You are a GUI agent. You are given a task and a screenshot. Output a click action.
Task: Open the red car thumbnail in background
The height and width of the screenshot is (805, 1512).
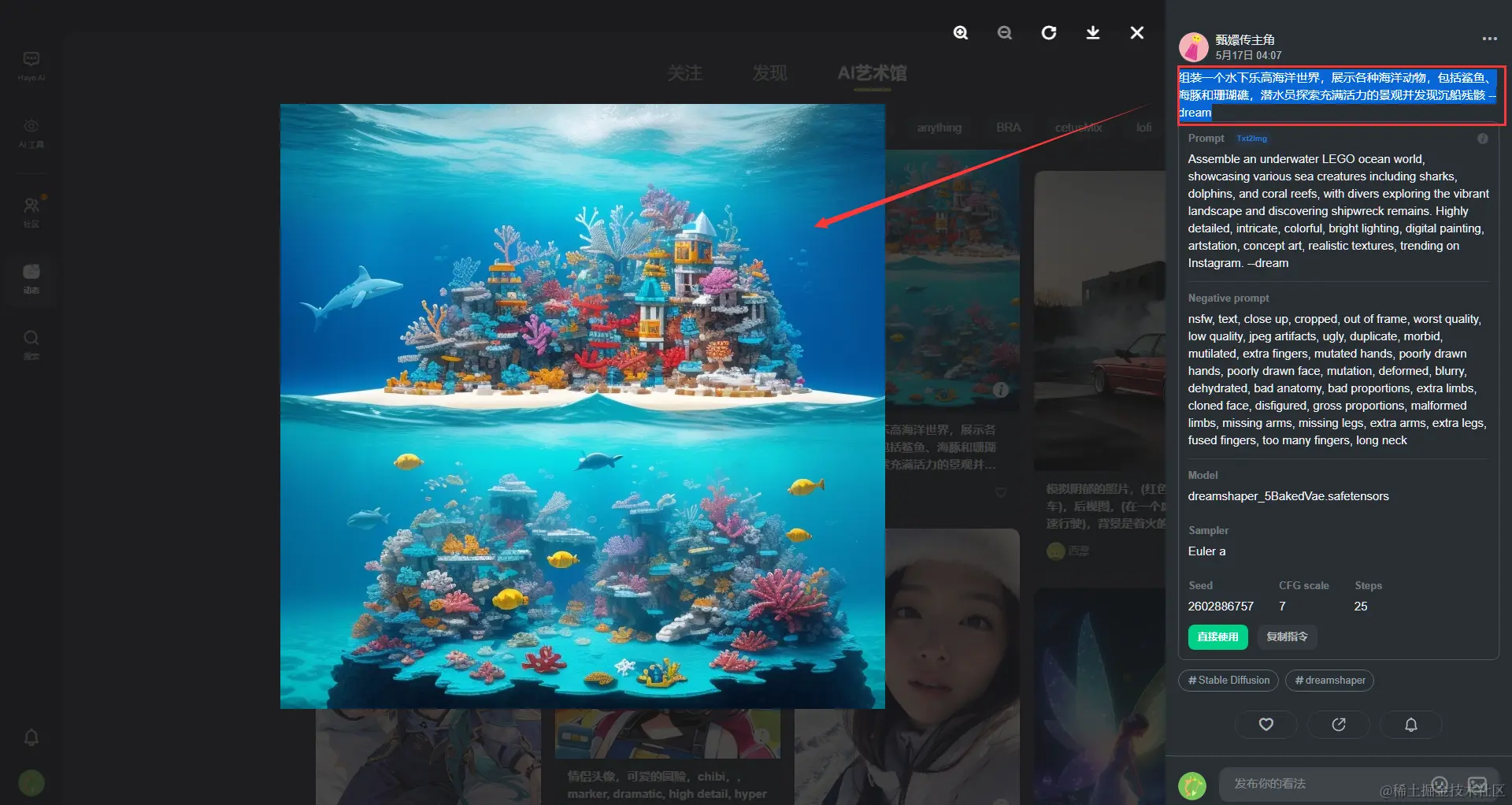tap(1100, 321)
